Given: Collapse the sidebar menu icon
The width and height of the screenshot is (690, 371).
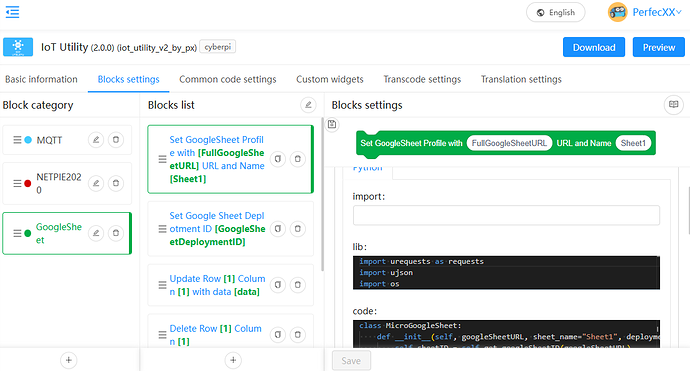Looking at the screenshot, I should coord(12,12).
